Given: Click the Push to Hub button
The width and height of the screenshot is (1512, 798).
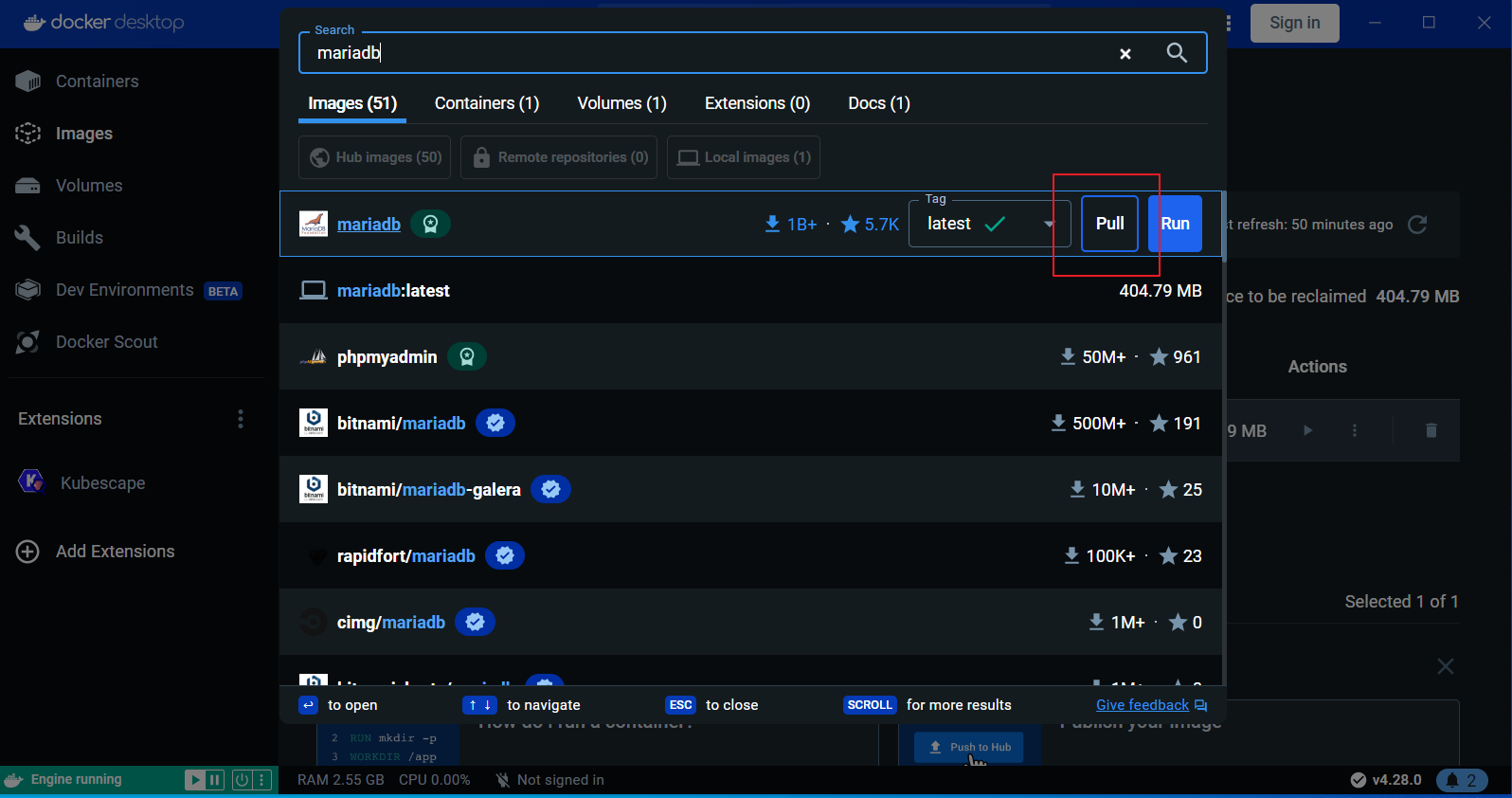Looking at the screenshot, I should point(969,747).
